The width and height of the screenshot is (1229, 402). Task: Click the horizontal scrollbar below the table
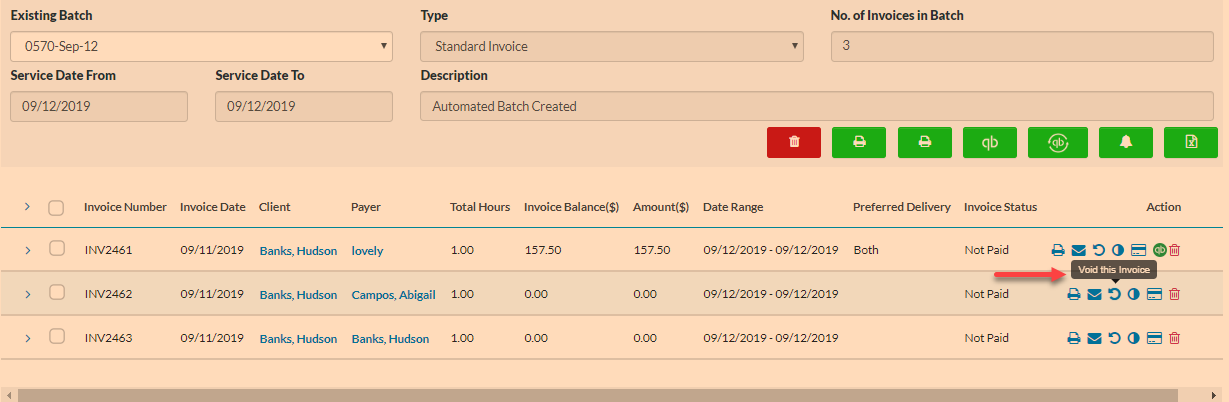[600, 395]
